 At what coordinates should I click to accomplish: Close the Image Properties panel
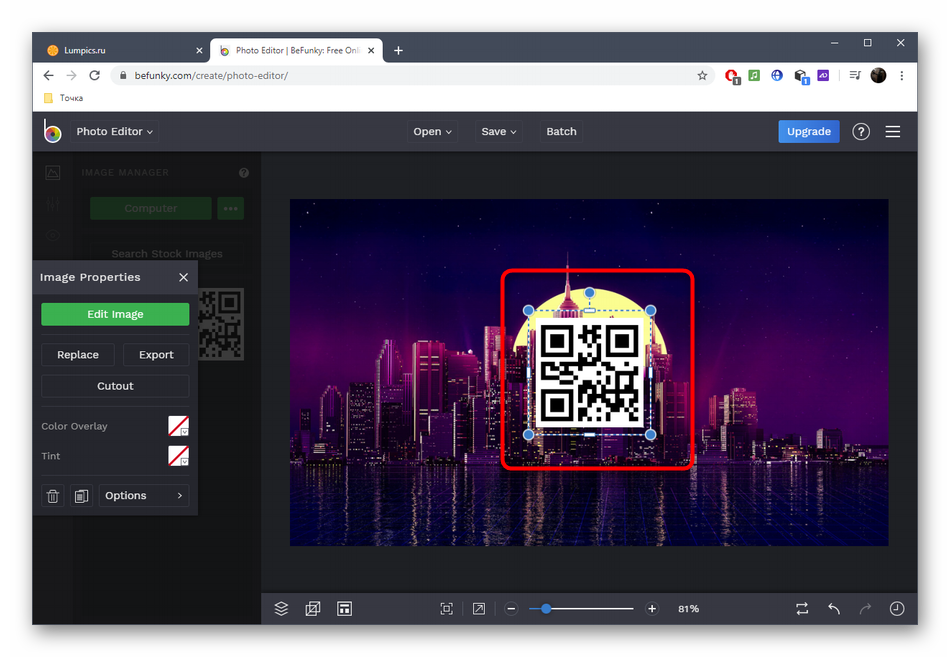click(183, 277)
